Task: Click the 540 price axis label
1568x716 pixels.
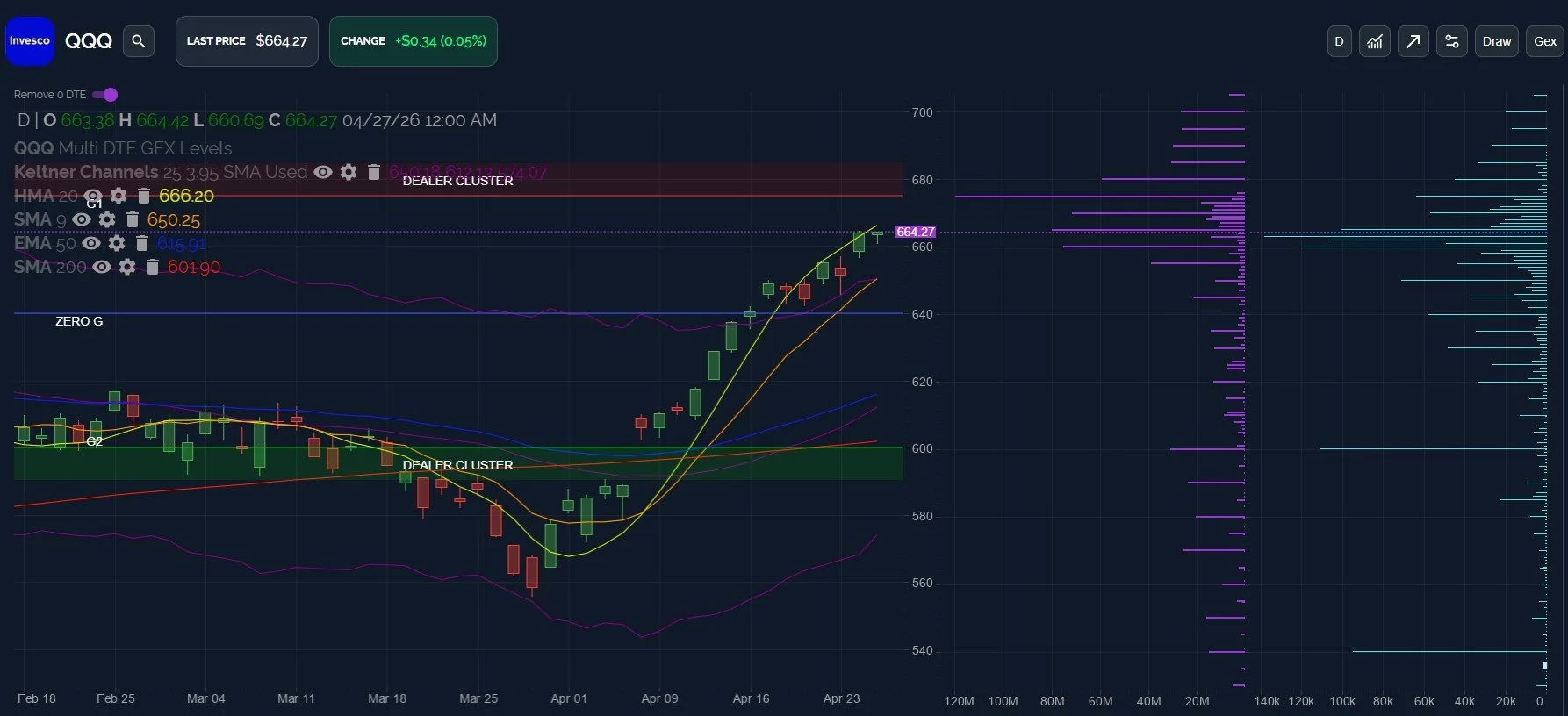Action: pyautogui.click(x=922, y=650)
